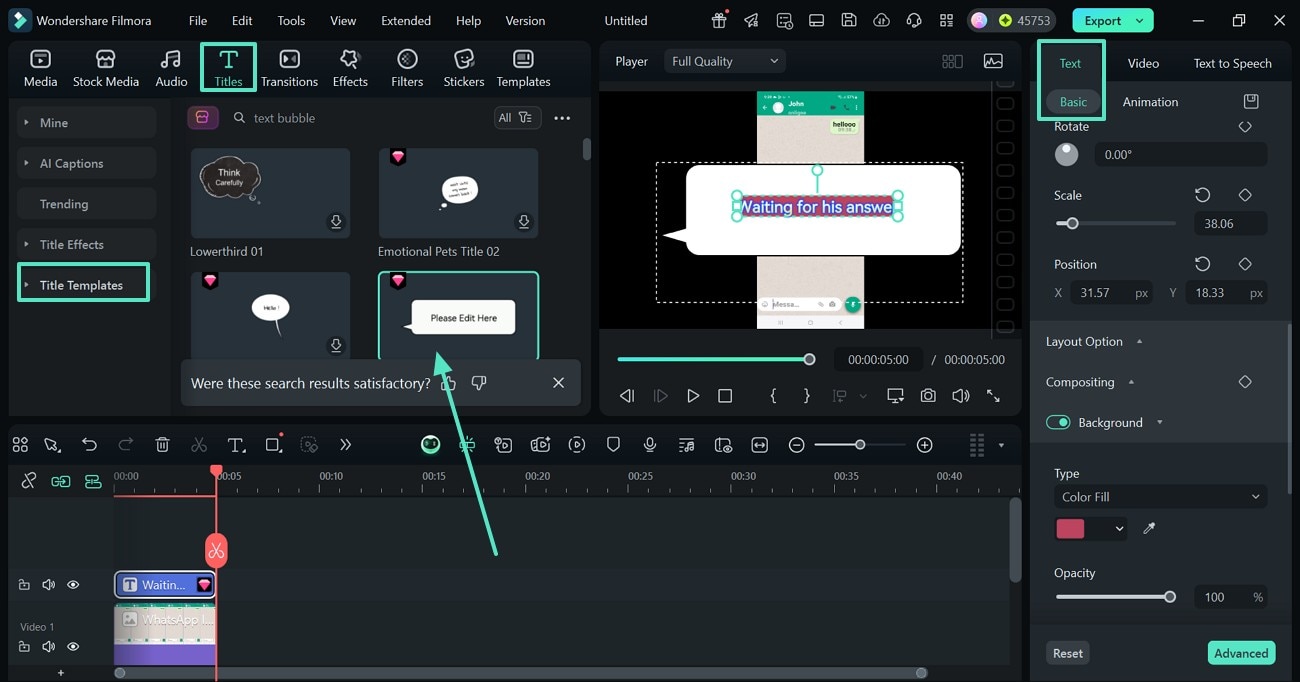The width and height of the screenshot is (1300, 682).
Task: Click the save project floppy icon
Action: tap(849, 20)
